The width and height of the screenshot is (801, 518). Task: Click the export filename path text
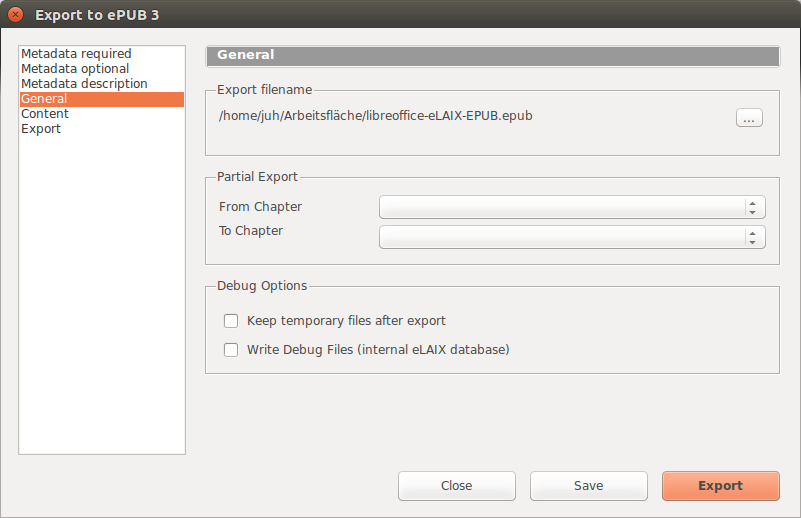point(375,116)
